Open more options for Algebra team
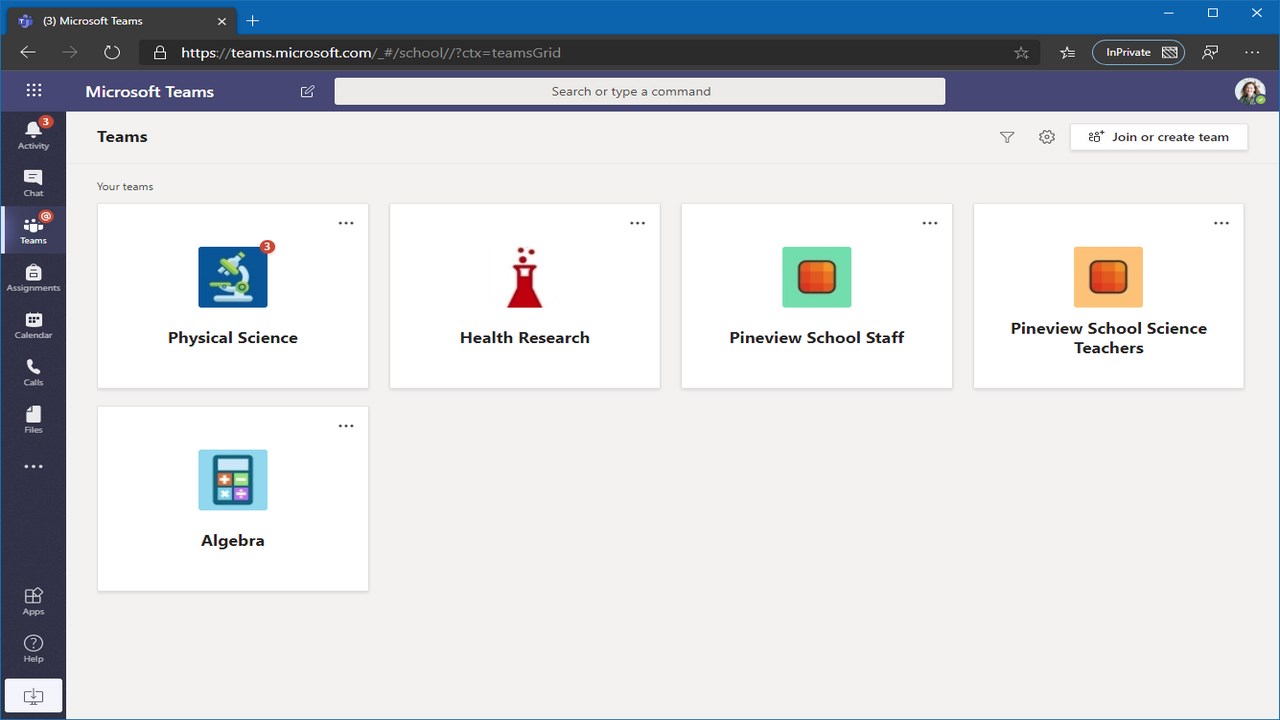This screenshot has height=720, width=1280. point(346,426)
